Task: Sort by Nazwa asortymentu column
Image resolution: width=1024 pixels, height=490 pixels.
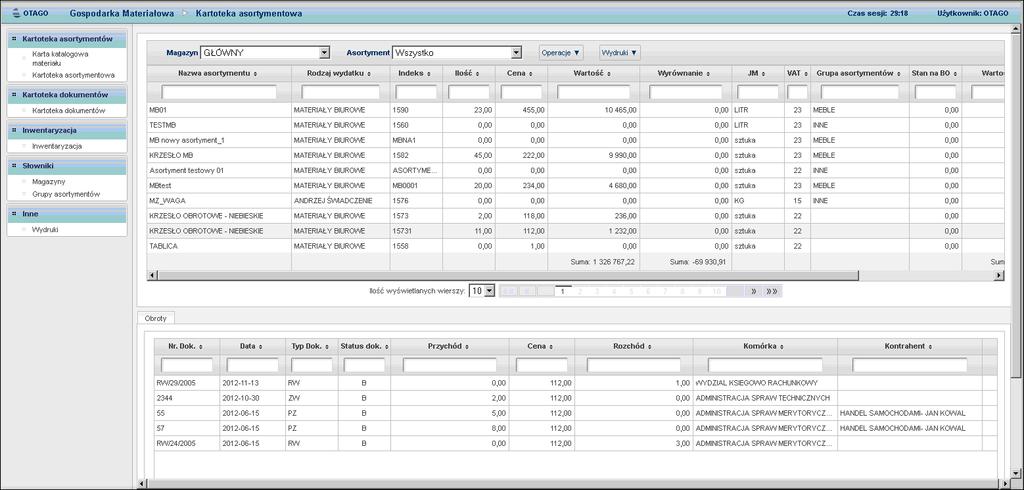Action: [x=218, y=73]
